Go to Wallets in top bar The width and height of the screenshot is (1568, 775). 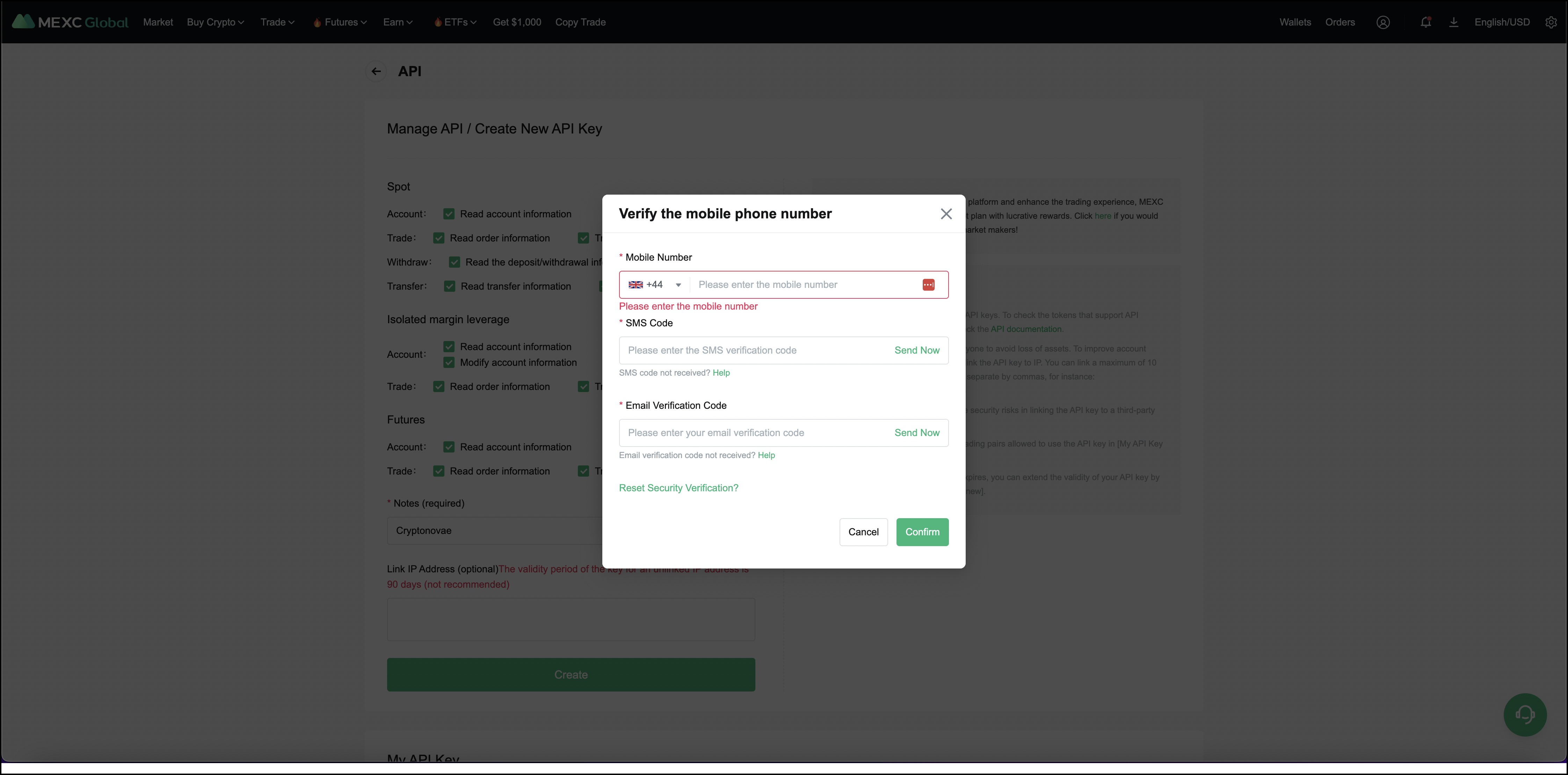(x=1295, y=22)
